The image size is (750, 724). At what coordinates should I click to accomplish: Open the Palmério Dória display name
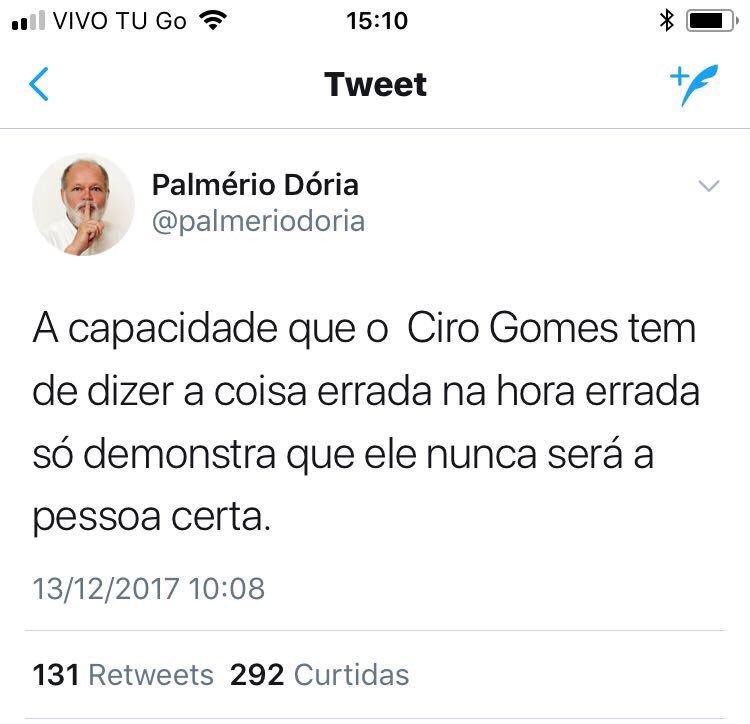[255, 185]
